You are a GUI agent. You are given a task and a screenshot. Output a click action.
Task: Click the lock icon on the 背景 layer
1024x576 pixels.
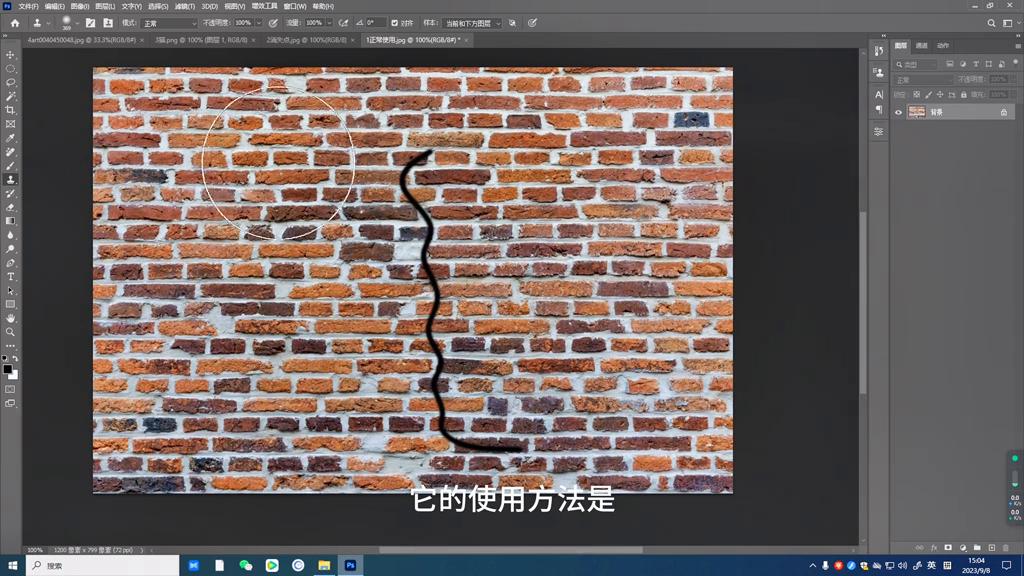pos(1004,112)
